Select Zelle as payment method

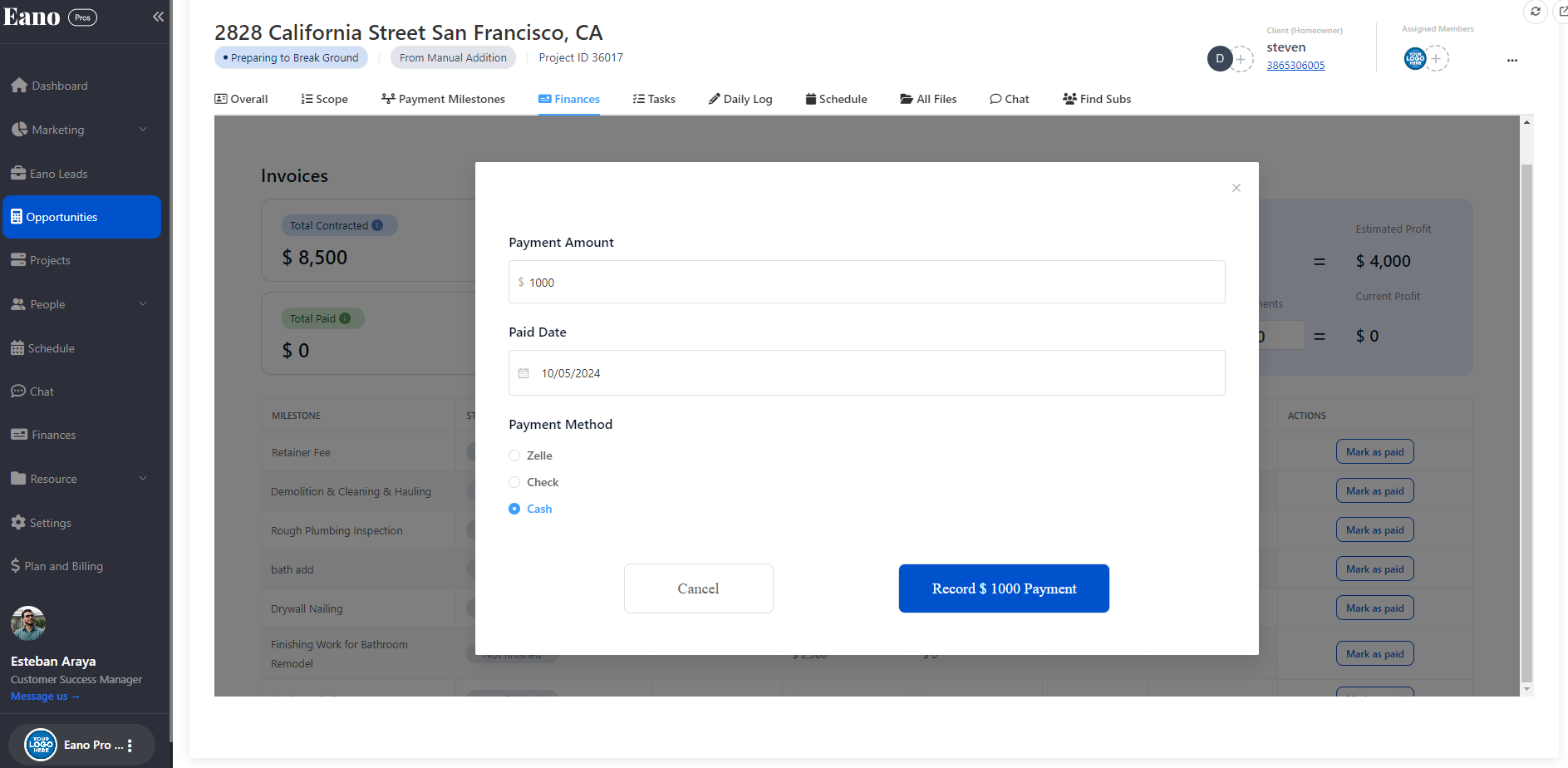point(514,455)
